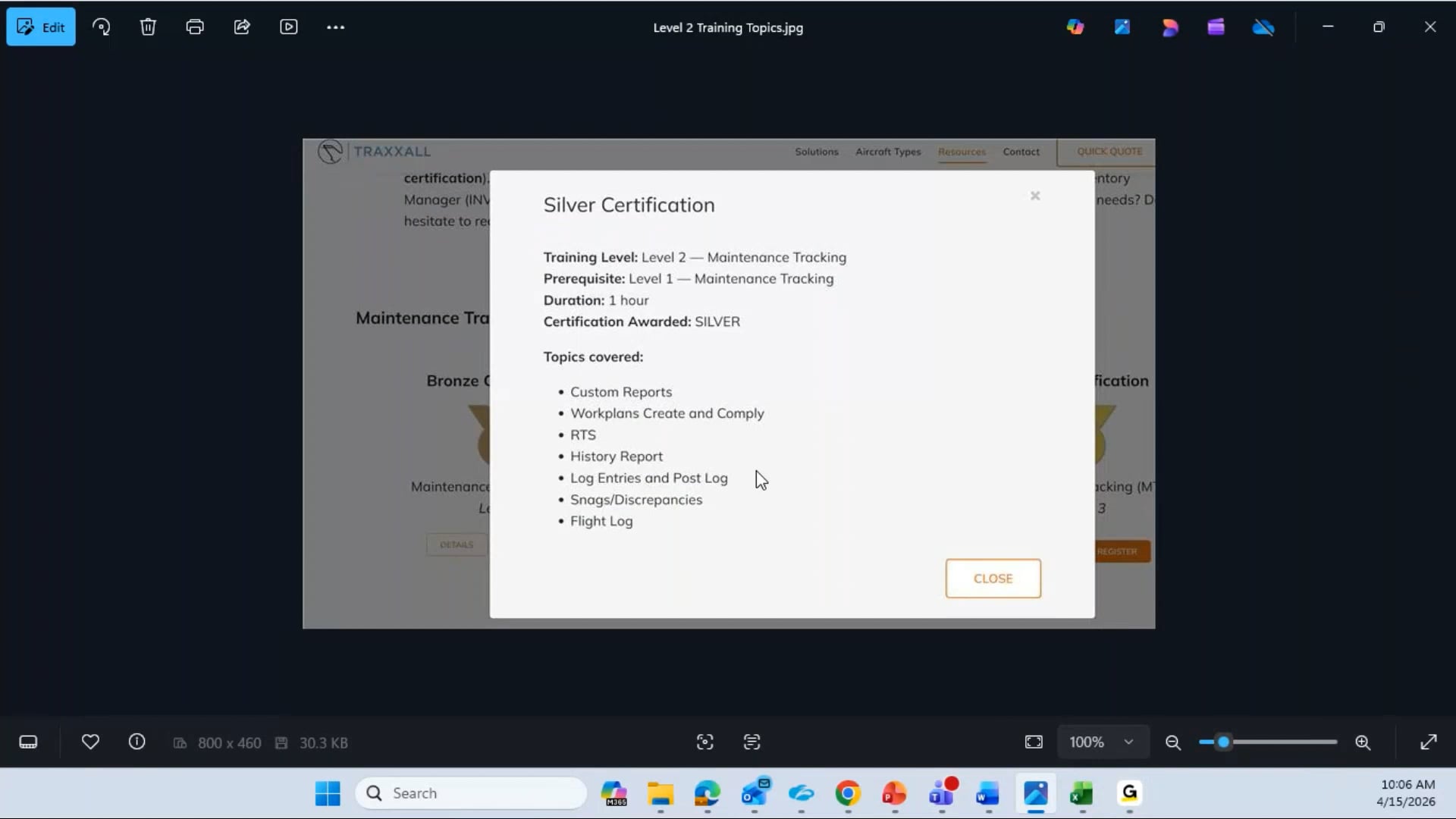Open Google Chrome from the taskbar
The height and width of the screenshot is (819, 1456).
pyautogui.click(x=848, y=793)
